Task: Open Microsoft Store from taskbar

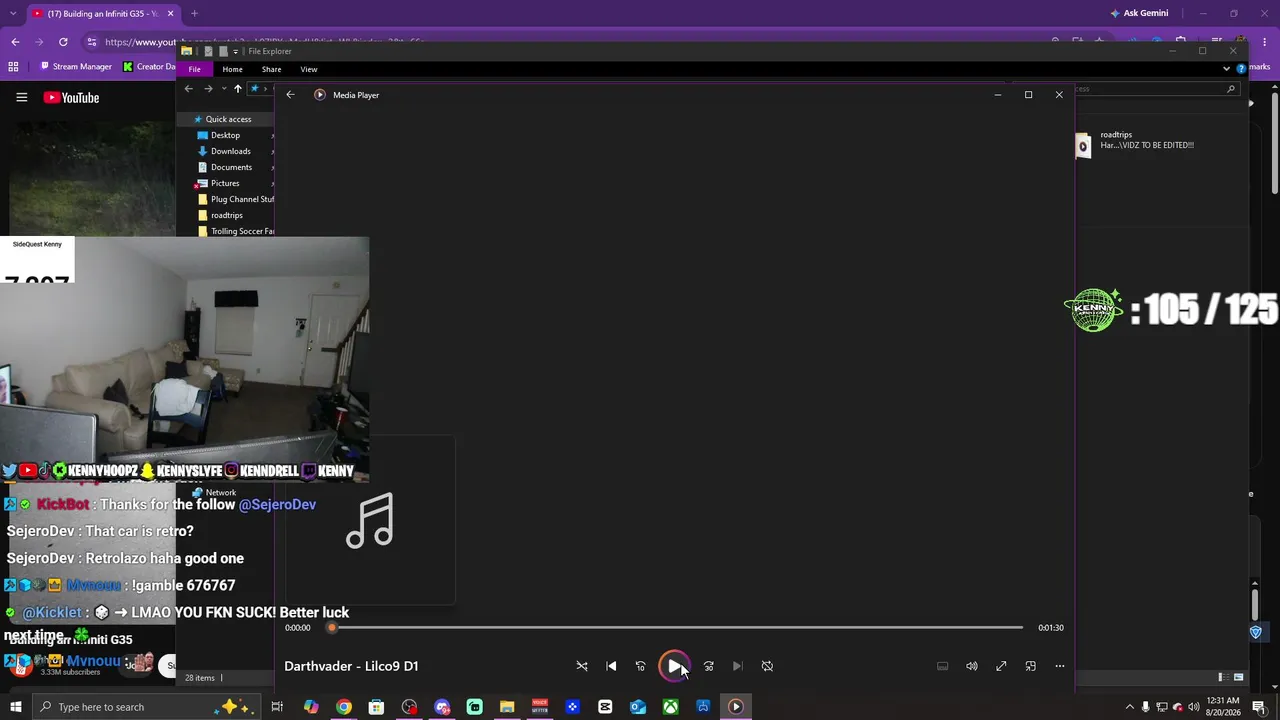Action: [376, 707]
